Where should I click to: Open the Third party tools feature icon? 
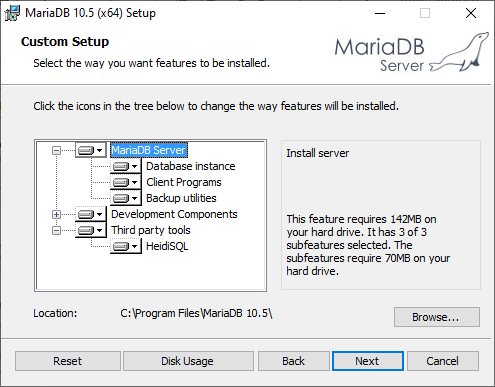click(x=91, y=230)
